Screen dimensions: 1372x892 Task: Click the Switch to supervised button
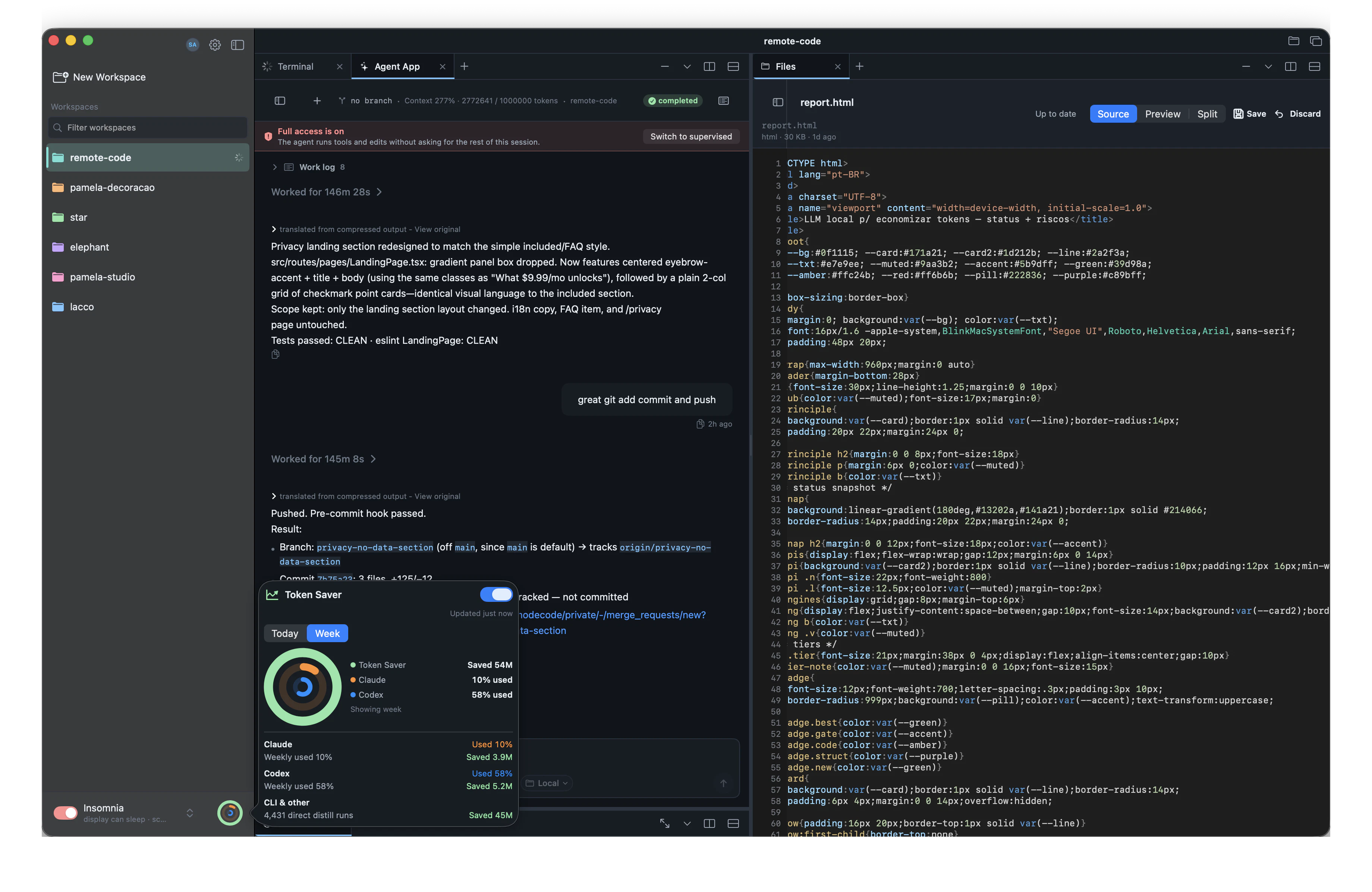(691, 136)
